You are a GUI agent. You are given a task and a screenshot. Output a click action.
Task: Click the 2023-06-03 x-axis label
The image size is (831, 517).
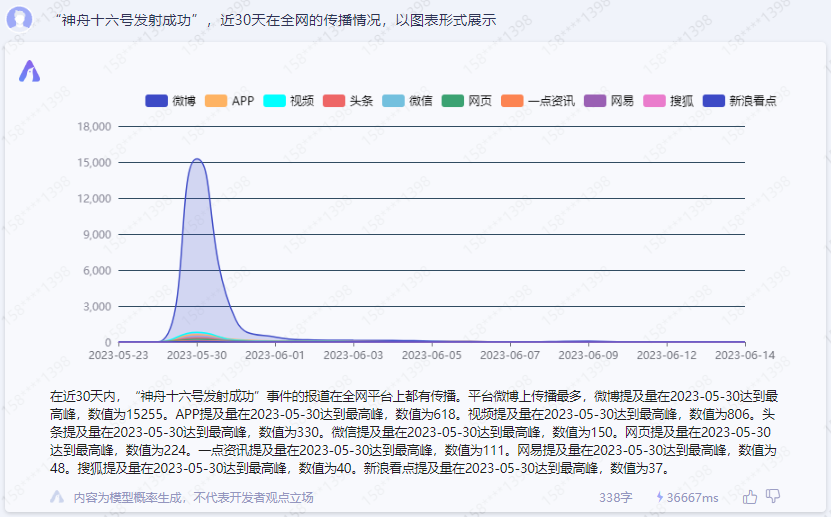tap(353, 355)
